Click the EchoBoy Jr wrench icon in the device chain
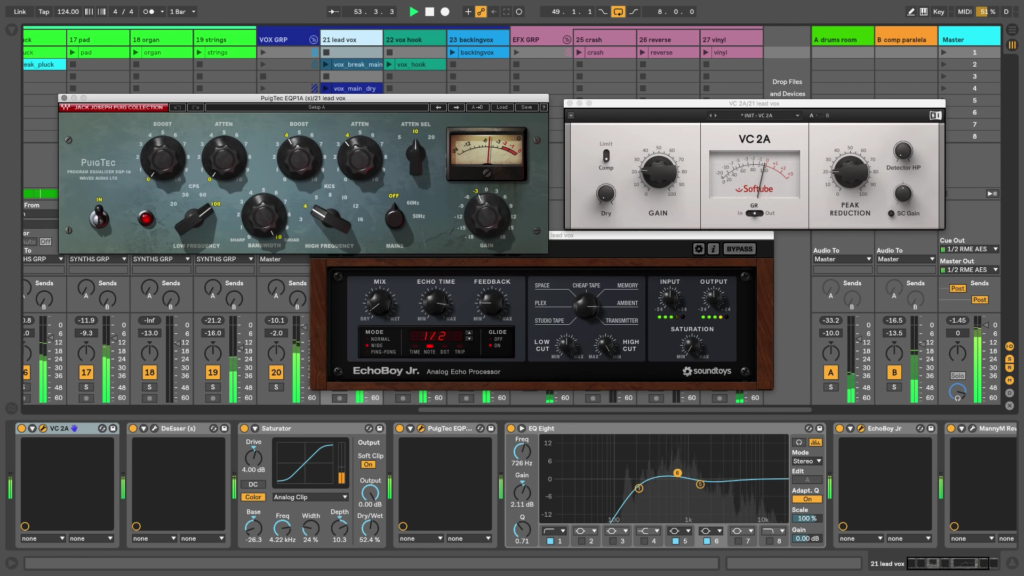This screenshot has width=1024, height=576. click(x=860, y=428)
